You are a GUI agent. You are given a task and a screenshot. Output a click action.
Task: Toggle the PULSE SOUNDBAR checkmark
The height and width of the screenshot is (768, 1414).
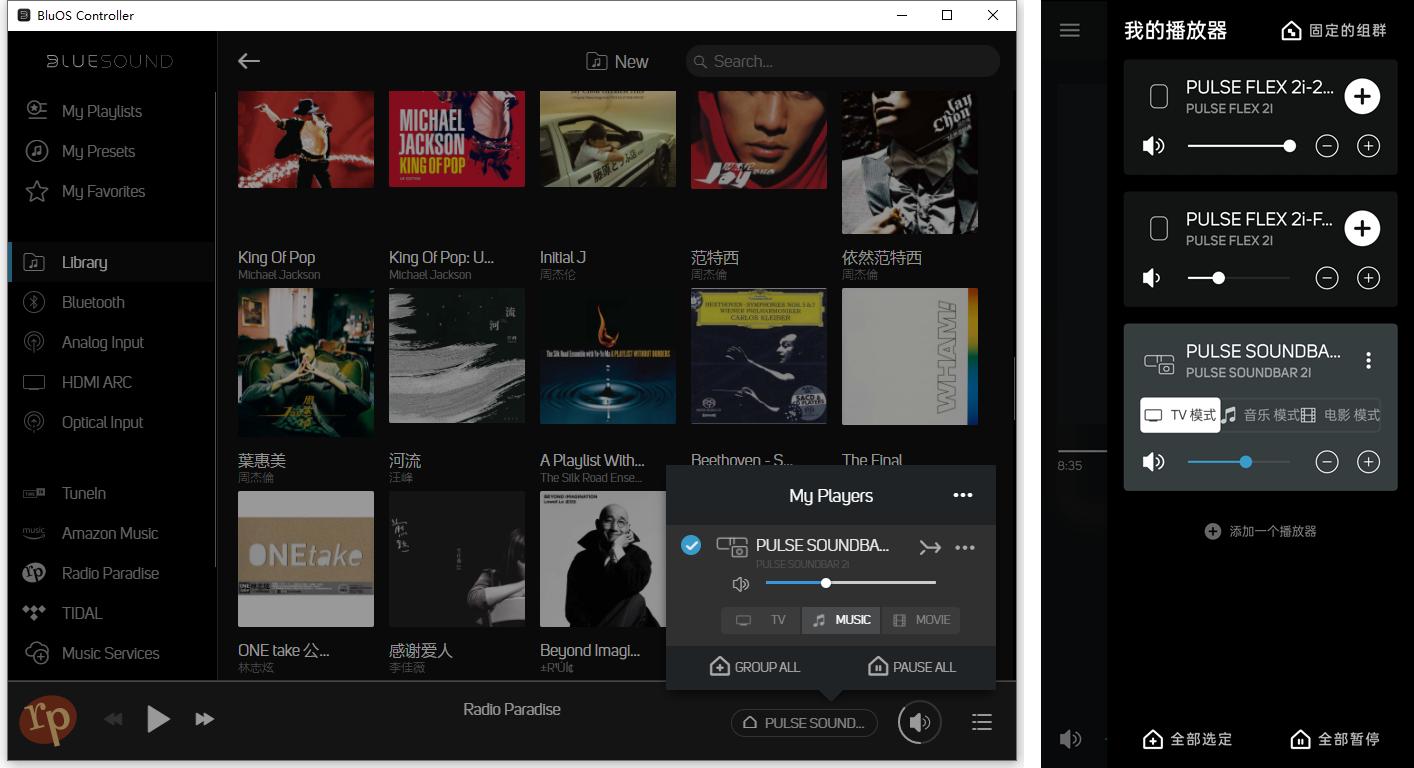(x=691, y=545)
